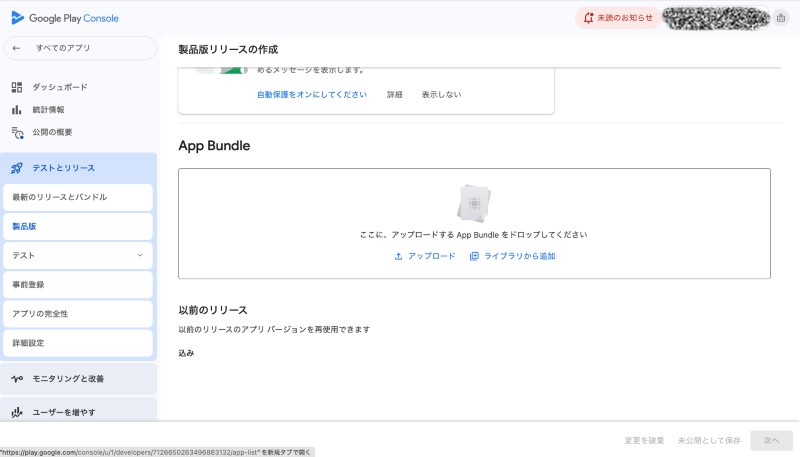Click the 次へ button

[771, 440]
